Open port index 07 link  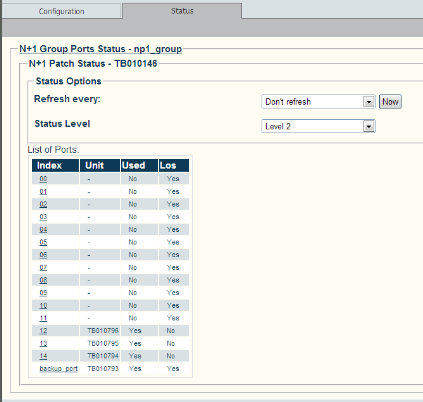(x=43, y=267)
